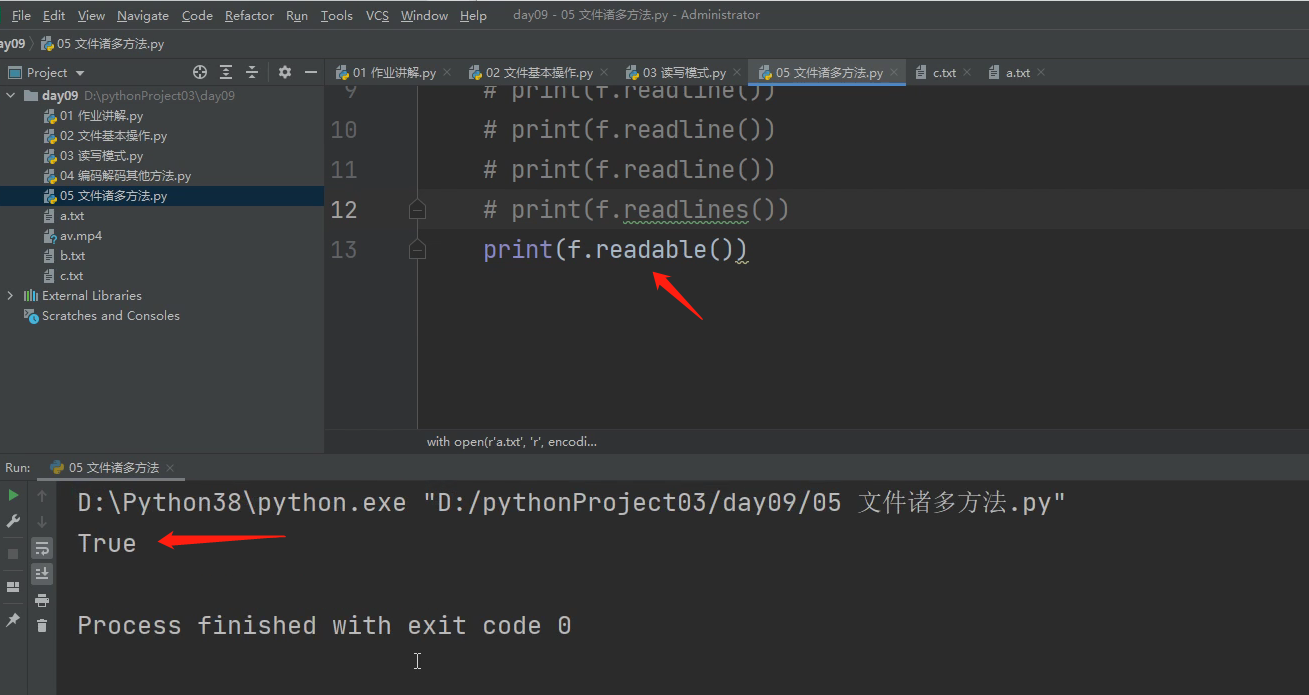The image size is (1309, 695).
Task: Click the Collapse All icon in Project toolbar
Action: click(252, 72)
